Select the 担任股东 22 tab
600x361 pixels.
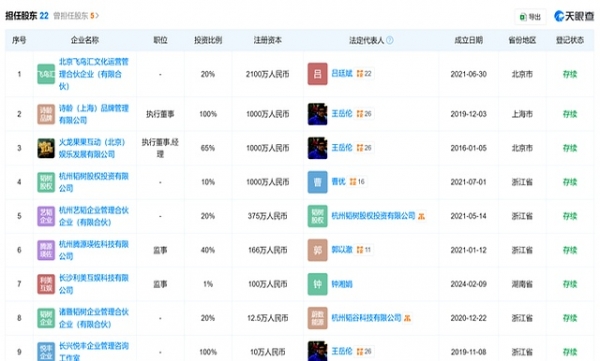coord(27,16)
